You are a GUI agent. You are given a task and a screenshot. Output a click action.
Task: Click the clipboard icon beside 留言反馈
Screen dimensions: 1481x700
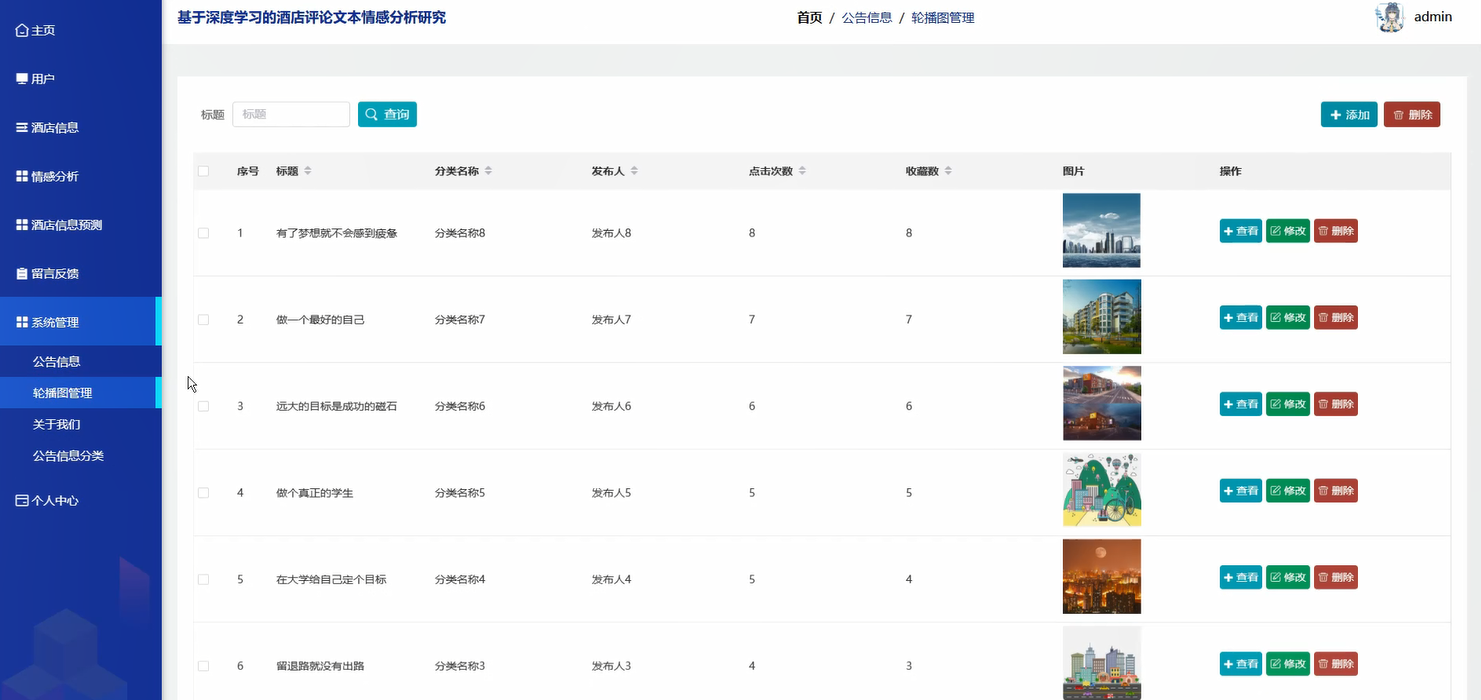tap(22, 273)
